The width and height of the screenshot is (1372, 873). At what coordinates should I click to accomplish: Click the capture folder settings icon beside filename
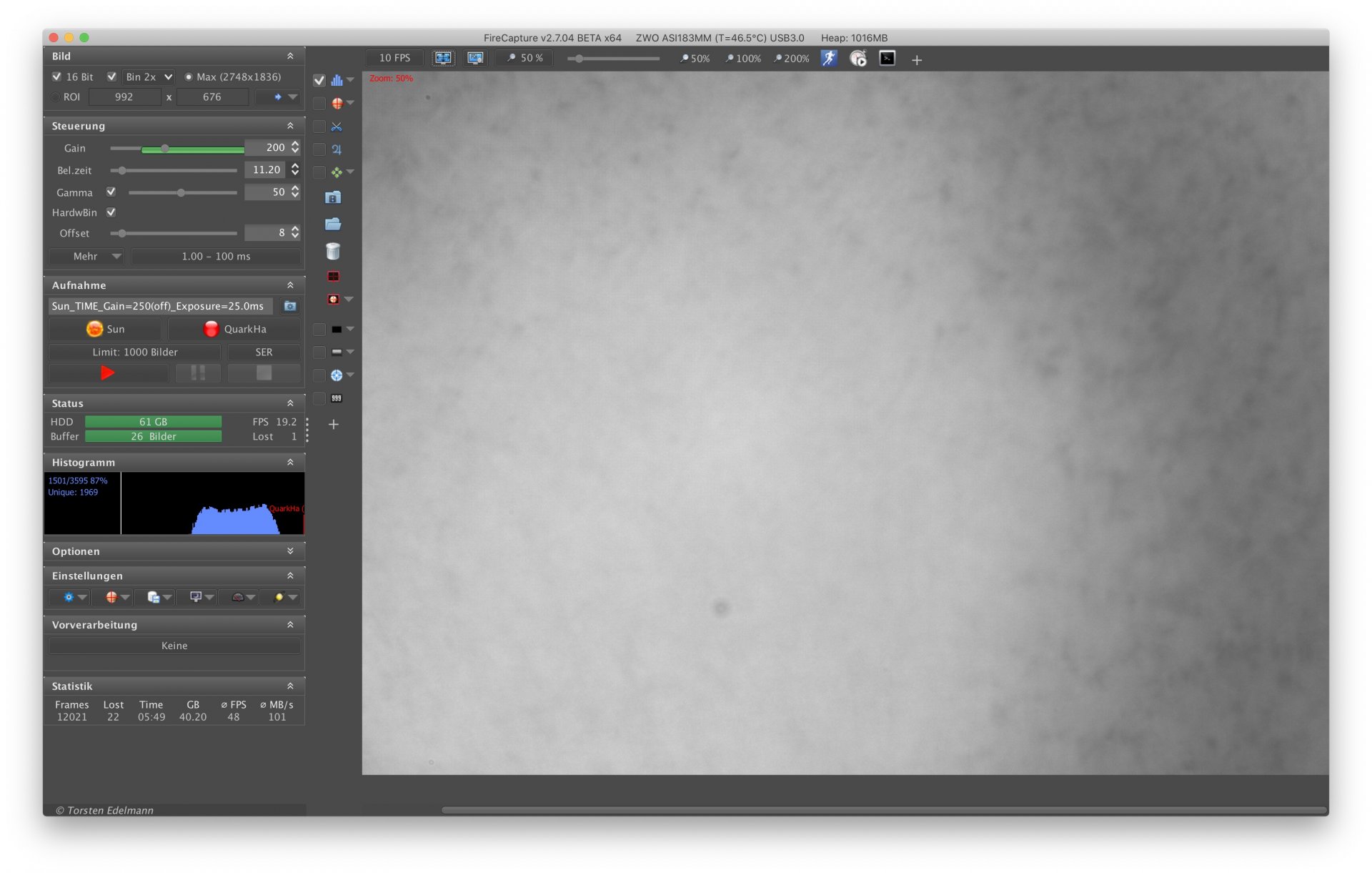[289, 306]
